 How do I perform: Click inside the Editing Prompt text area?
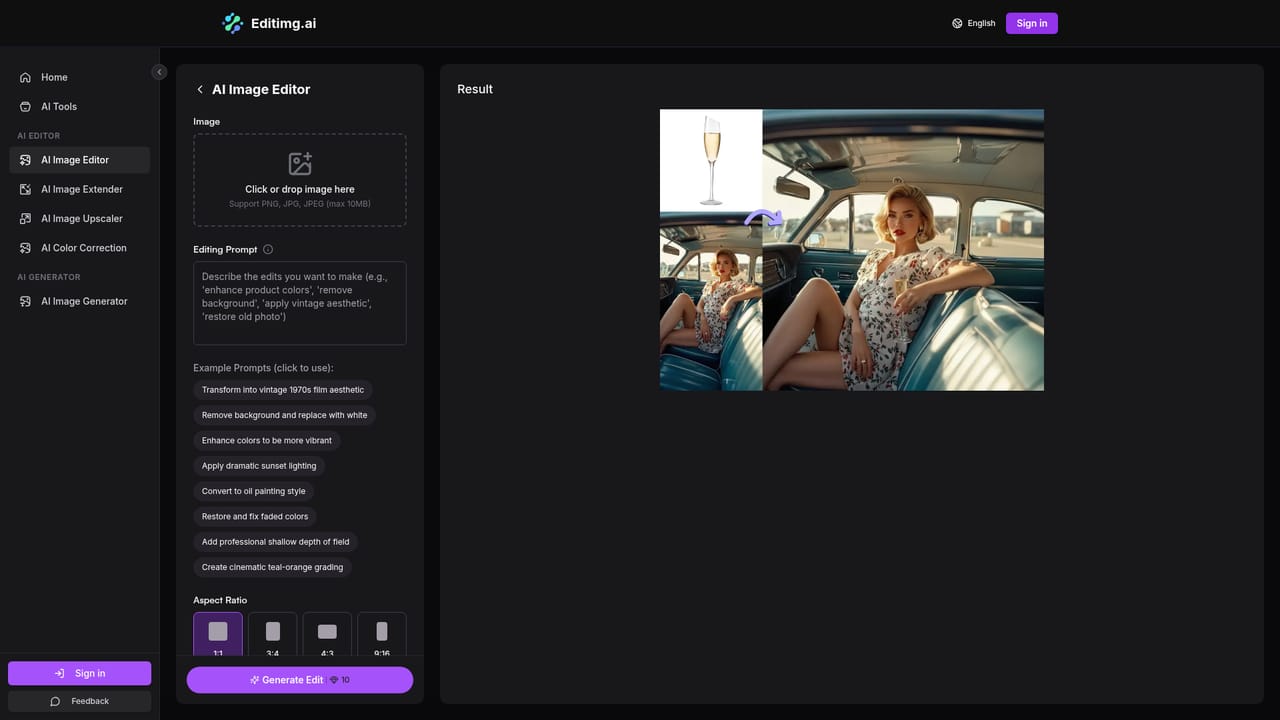(300, 304)
